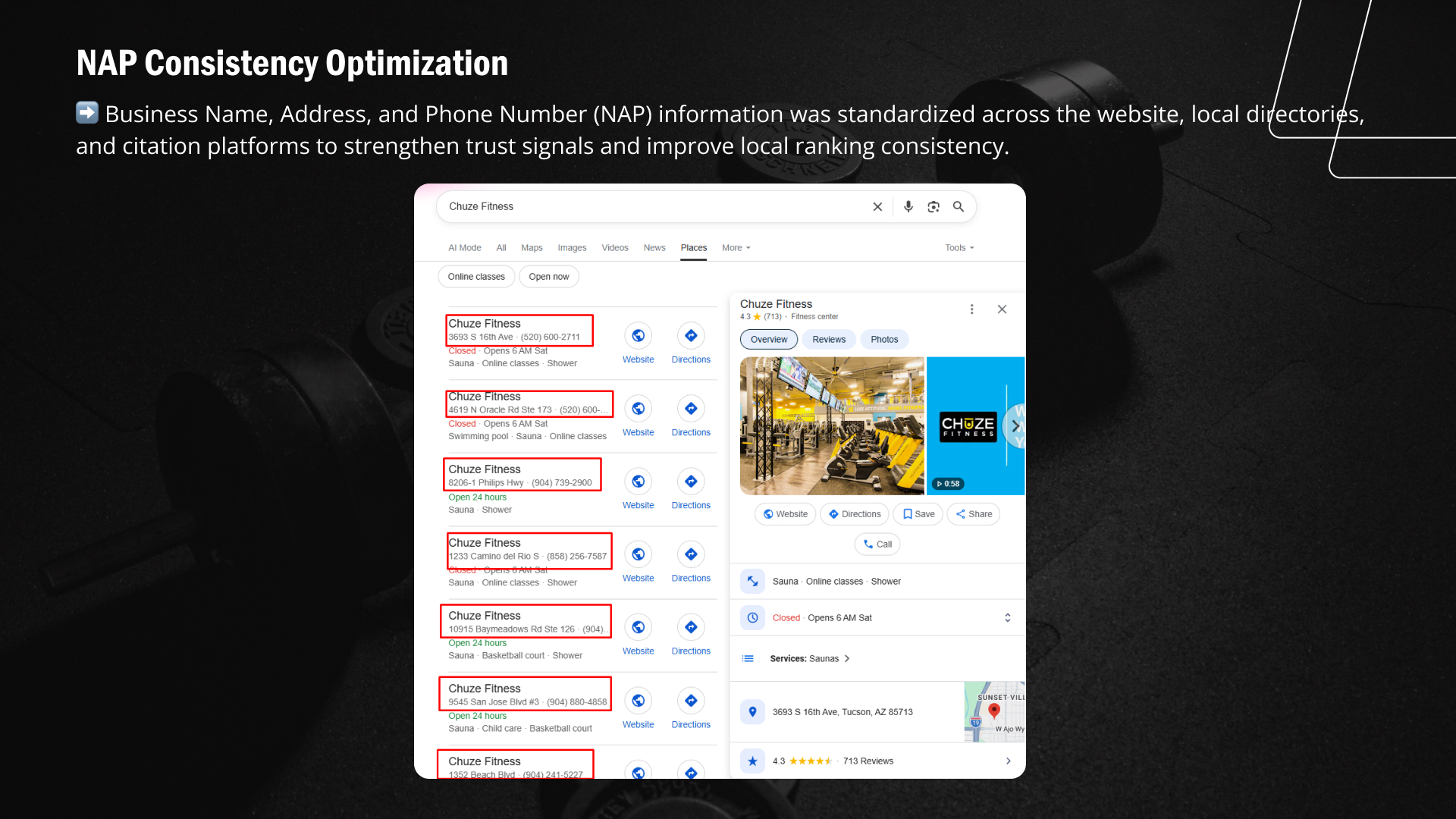This screenshot has width=1456, height=819.
Task: Open Website icon for 8206-1 Philips Hwy listing
Action: coord(639,481)
